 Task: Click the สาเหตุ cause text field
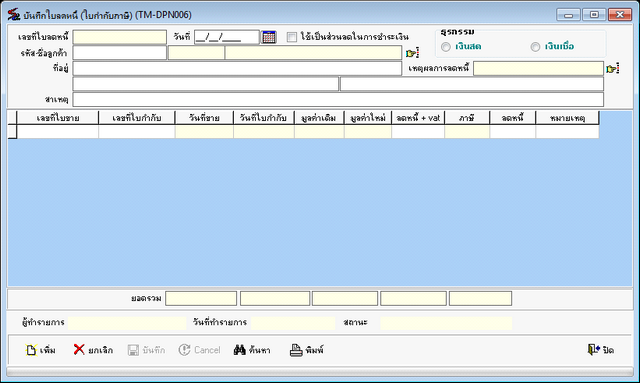pos(338,99)
